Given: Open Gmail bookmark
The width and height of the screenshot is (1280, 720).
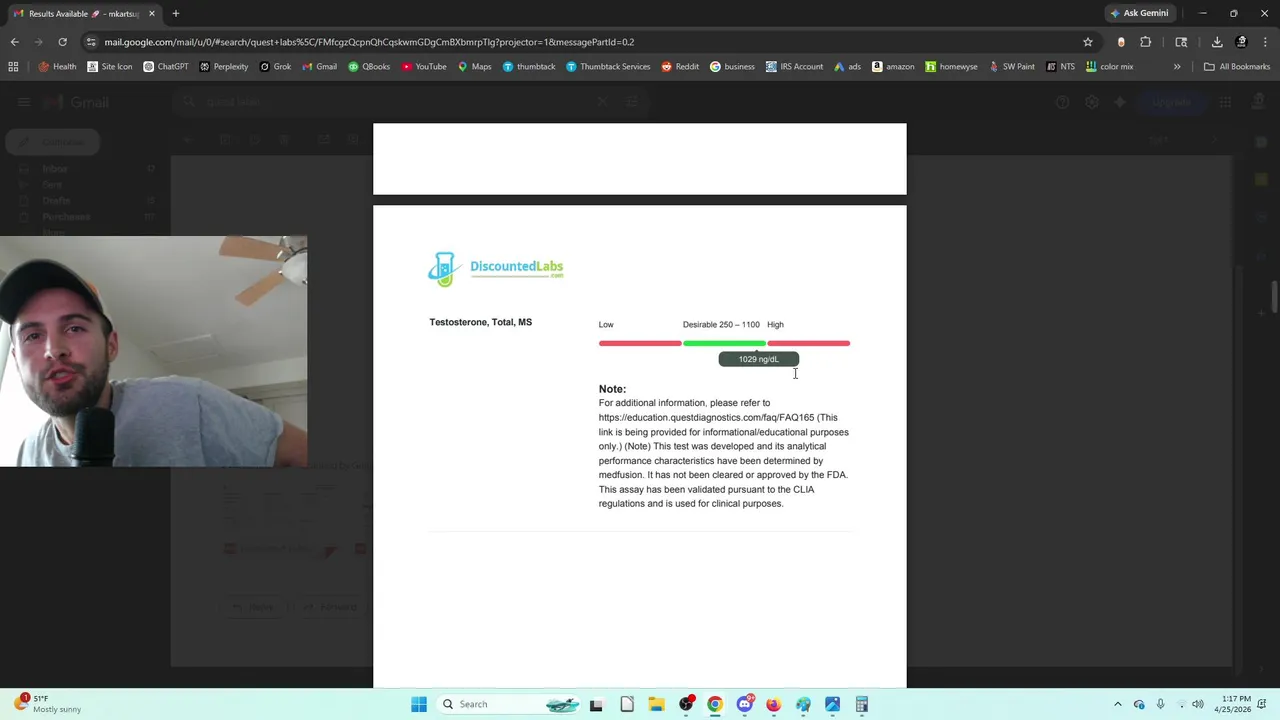Looking at the screenshot, I should [x=319, y=67].
